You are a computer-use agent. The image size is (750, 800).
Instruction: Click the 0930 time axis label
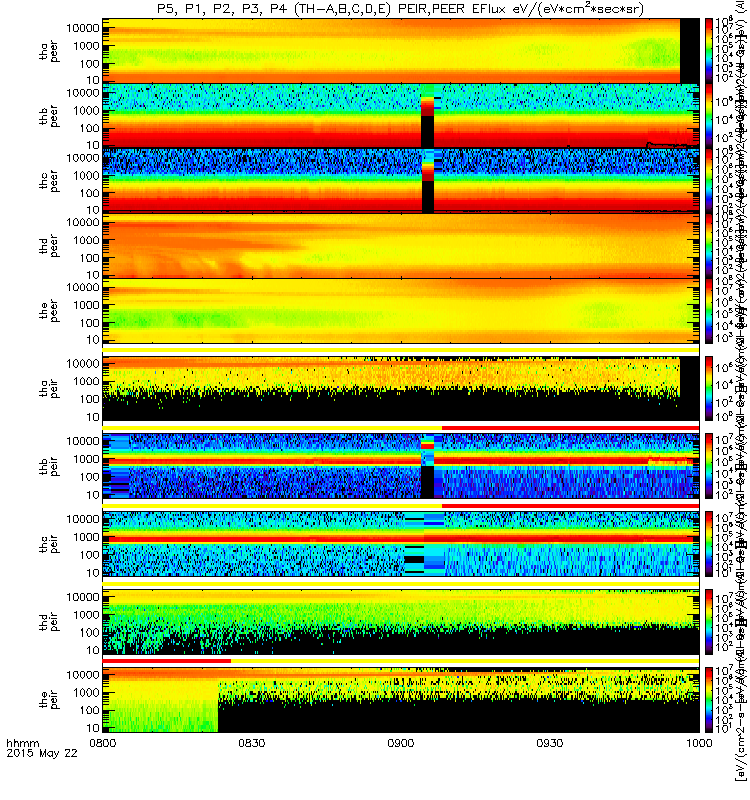coord(549,743)
